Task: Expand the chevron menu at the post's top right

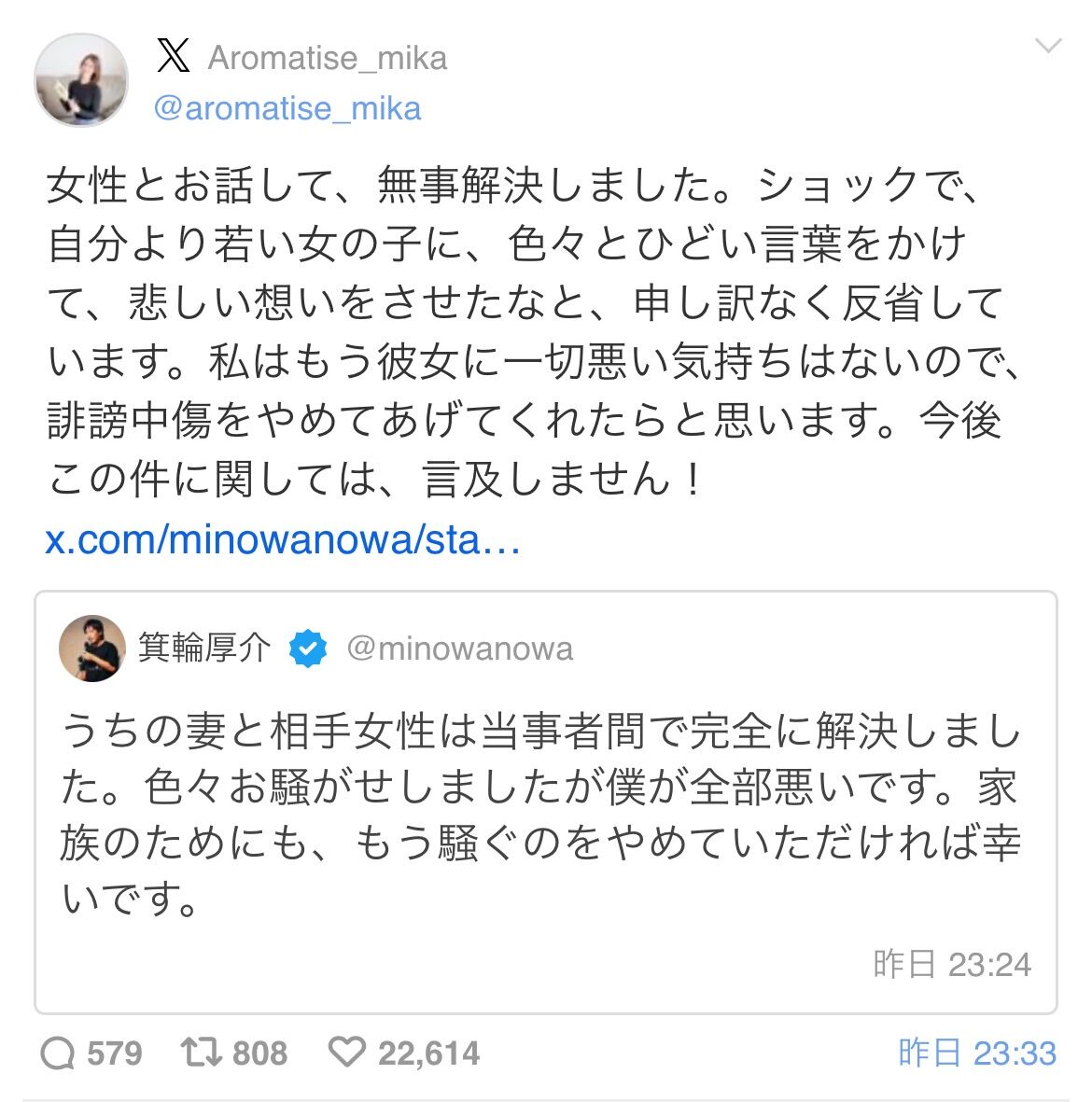Action: (x=1048, y=47)
